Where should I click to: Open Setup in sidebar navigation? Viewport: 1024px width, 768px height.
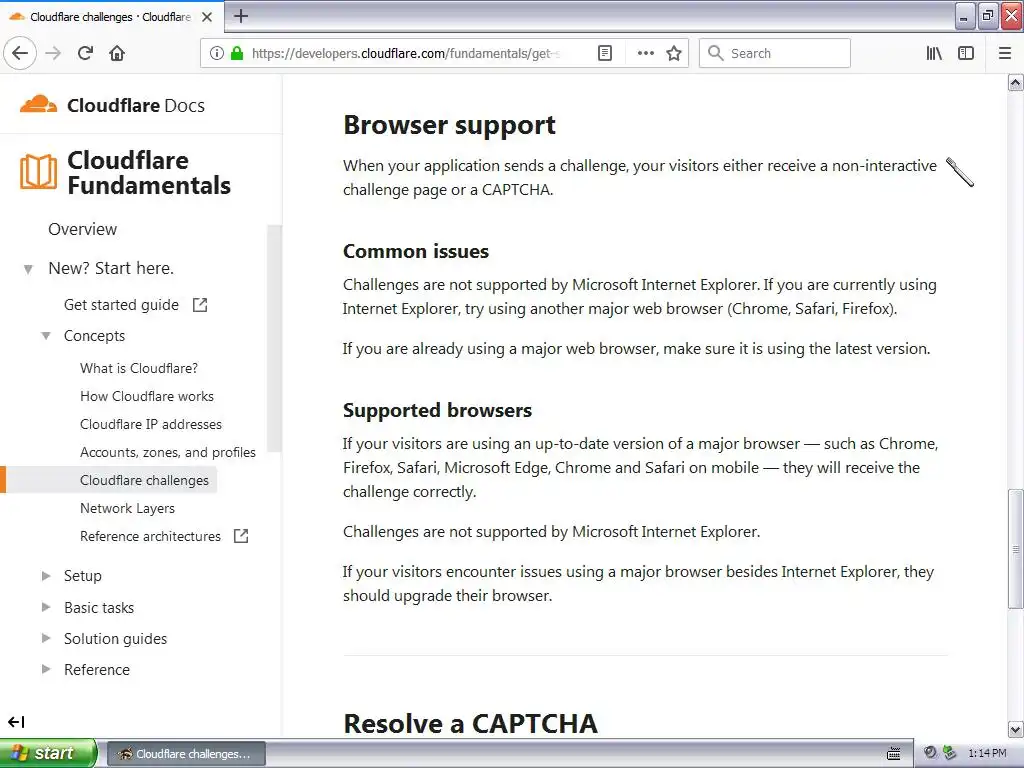pos(82,576)
